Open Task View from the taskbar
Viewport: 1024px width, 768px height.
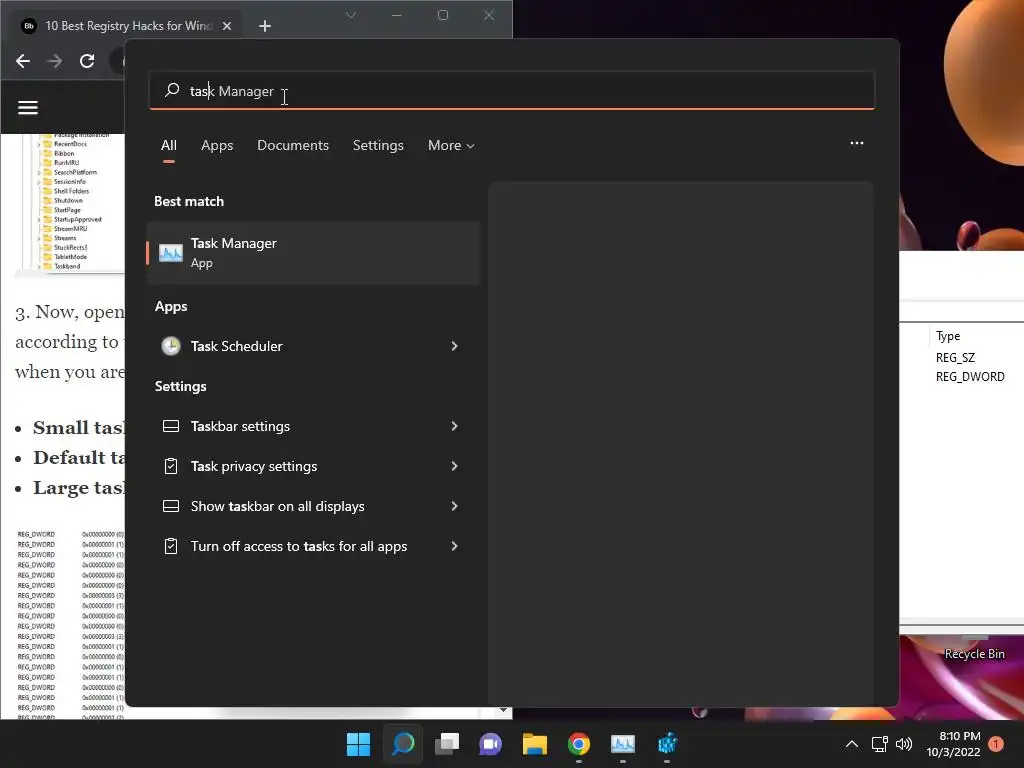point(447,744)
